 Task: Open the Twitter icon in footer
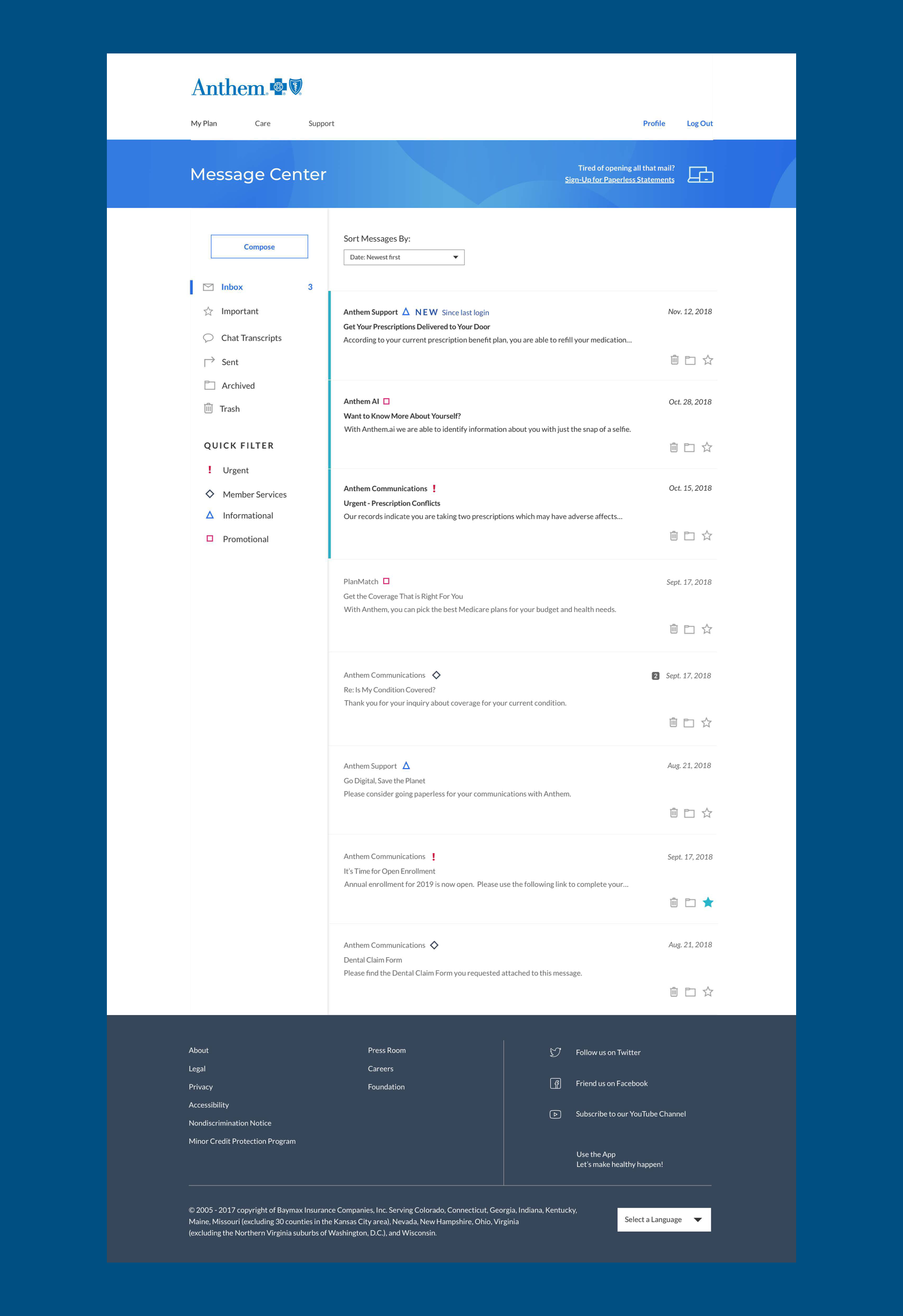tap(555, 1052)
